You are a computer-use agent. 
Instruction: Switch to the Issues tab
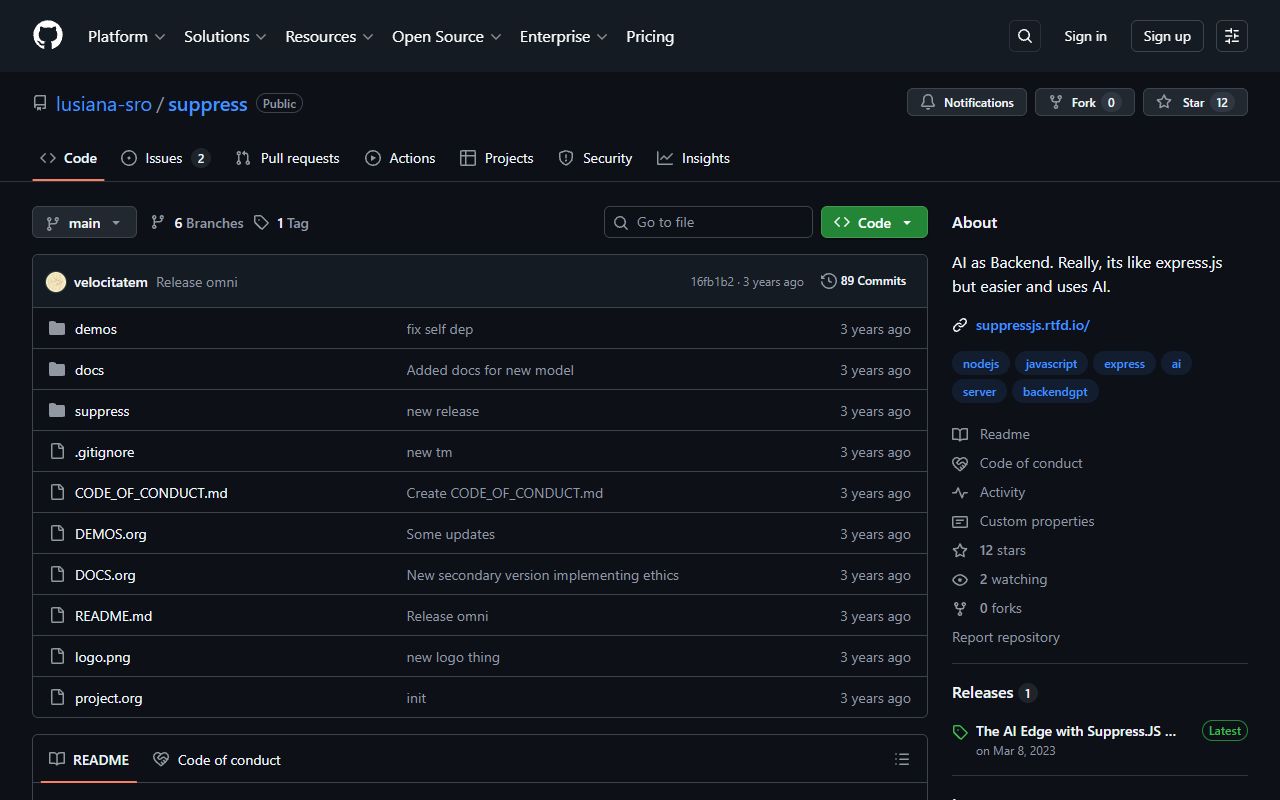(161, 157)
